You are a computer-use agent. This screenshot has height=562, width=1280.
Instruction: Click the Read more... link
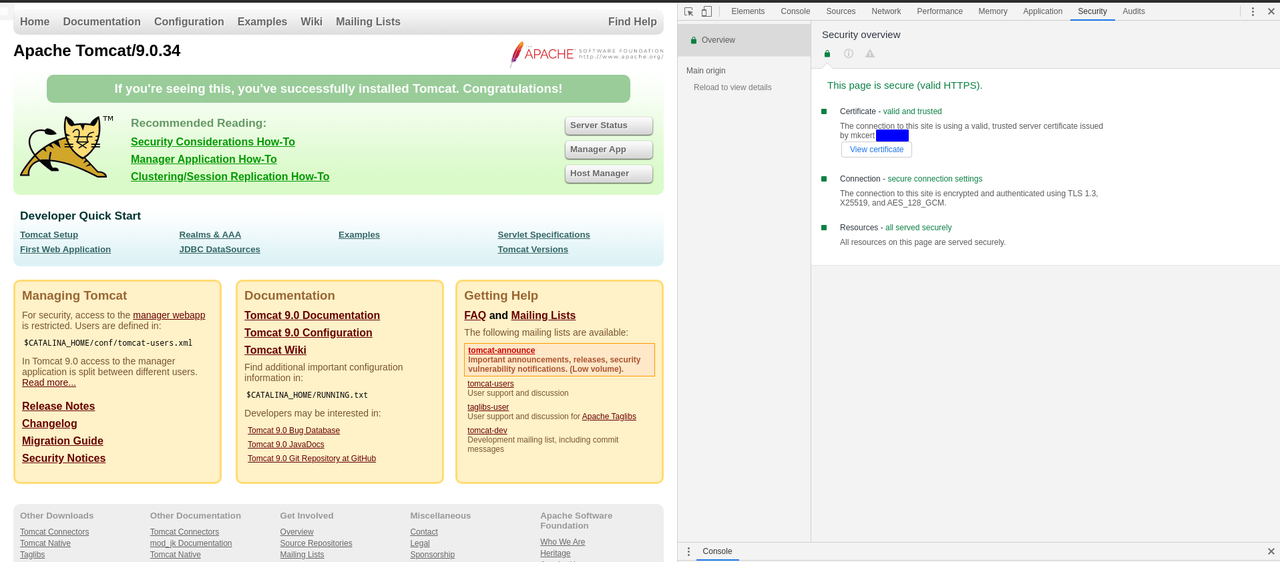pyautogui.click(x=49, y=383)
